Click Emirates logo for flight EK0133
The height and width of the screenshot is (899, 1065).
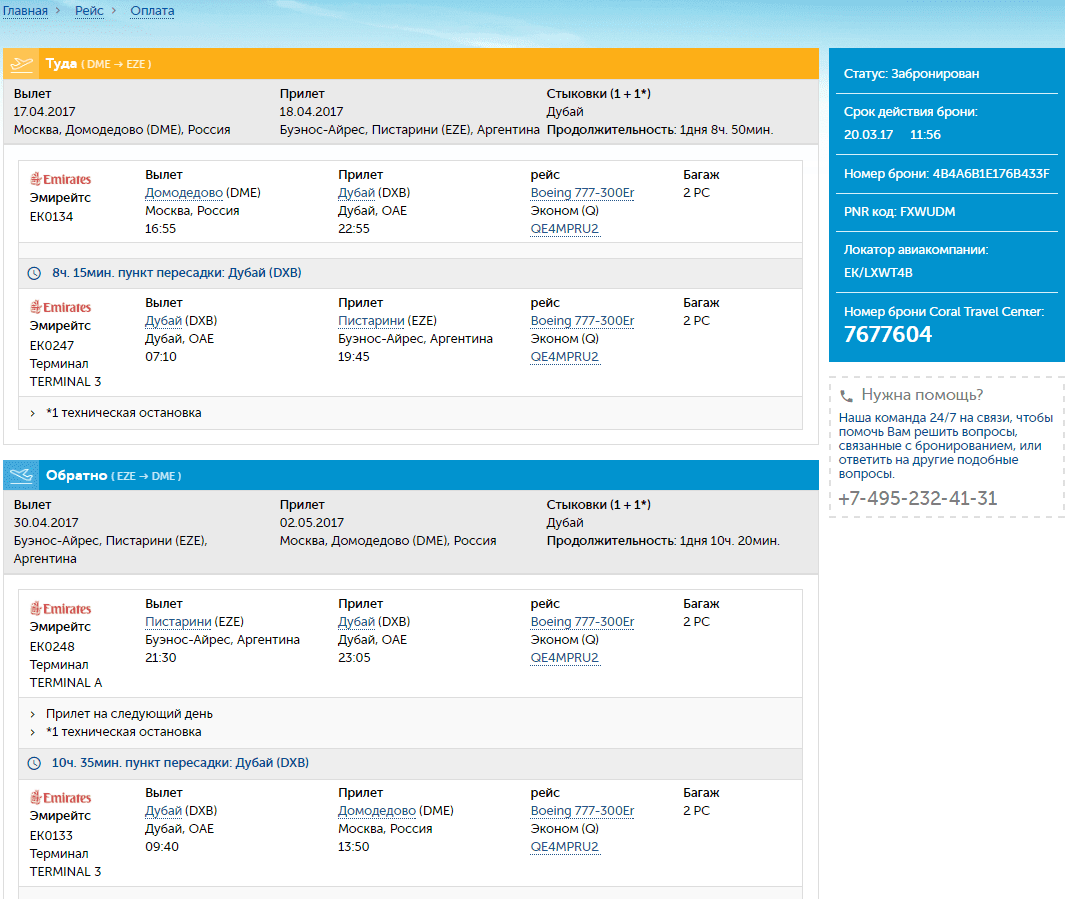coord(60,797)
